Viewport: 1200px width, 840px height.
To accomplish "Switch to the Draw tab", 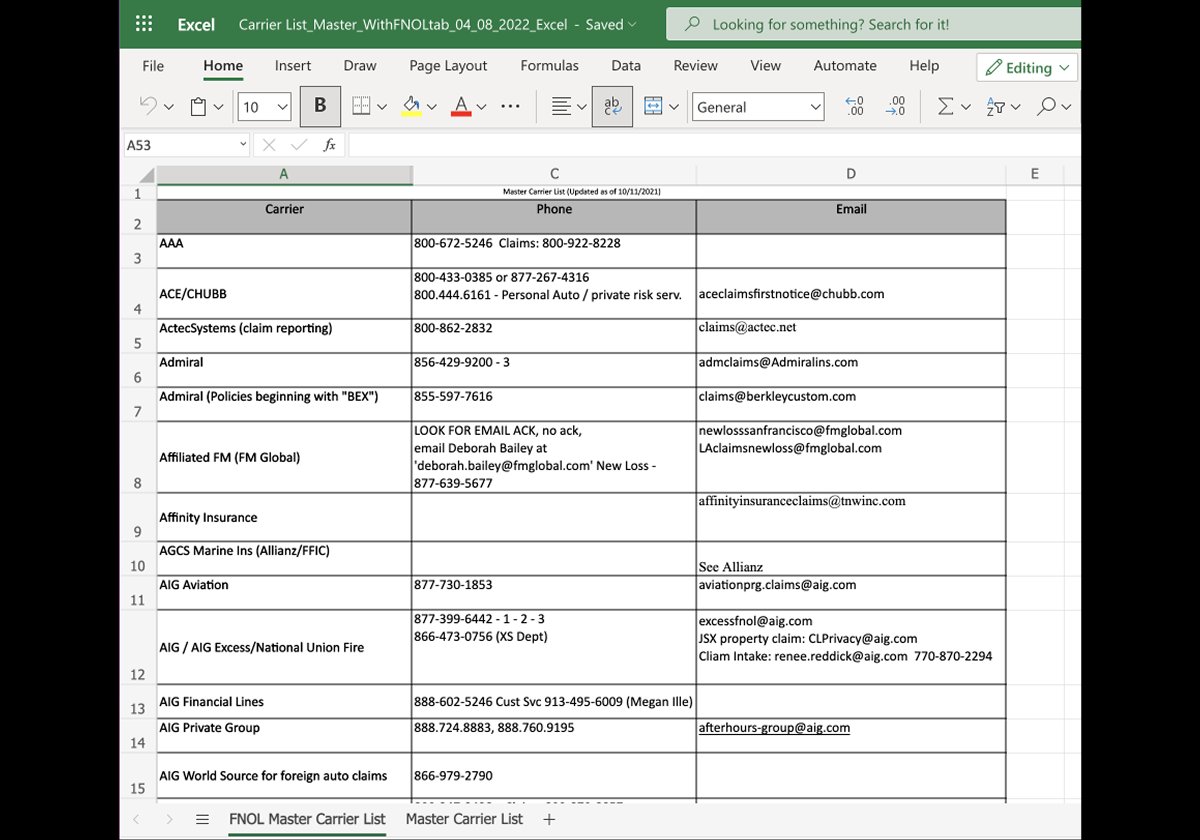I will pos(360,66).
